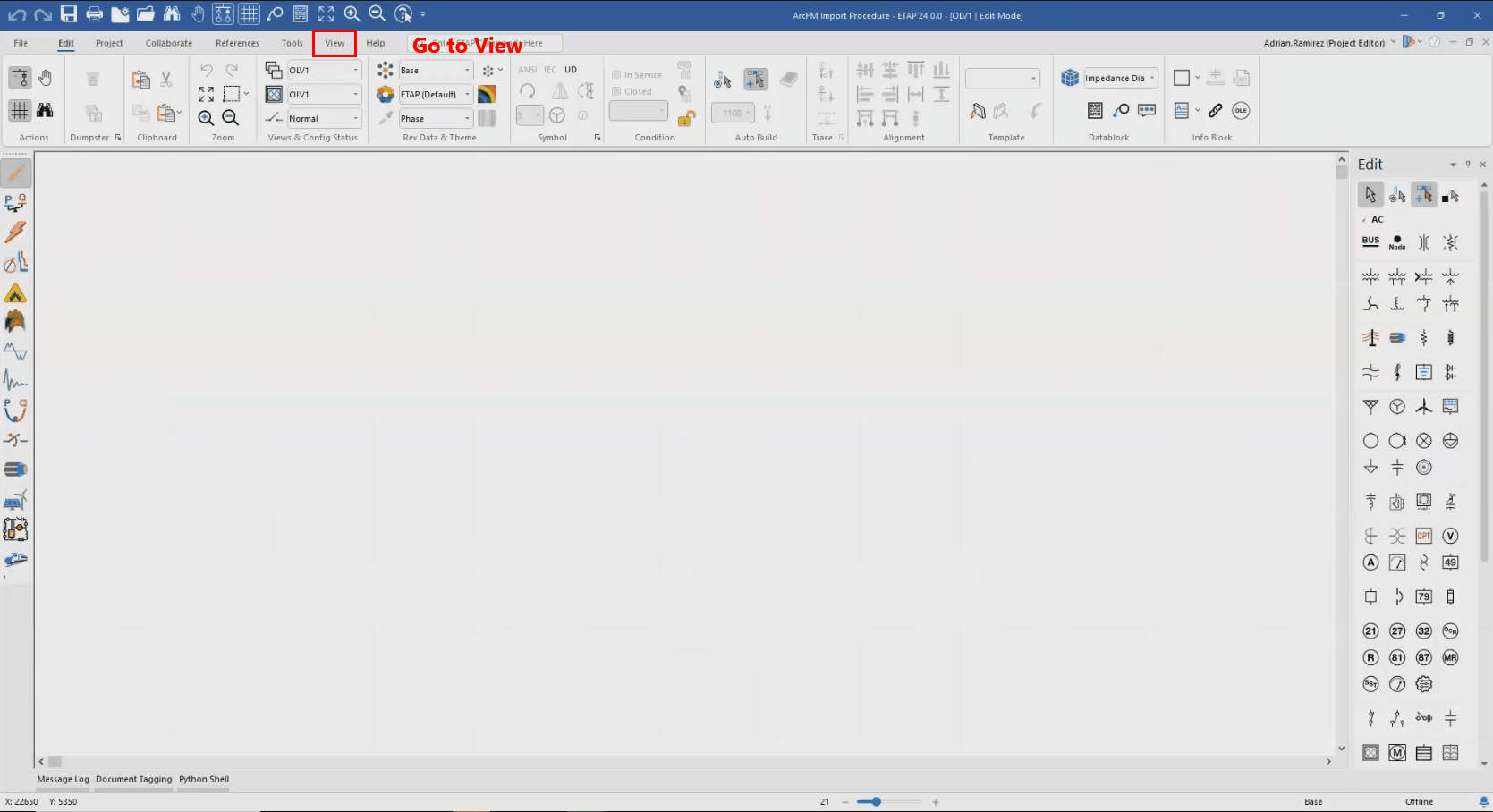Viewport: 1493px width, 812px height.
Task: Click the save icon in quick access bar
Action: (68, 14)
